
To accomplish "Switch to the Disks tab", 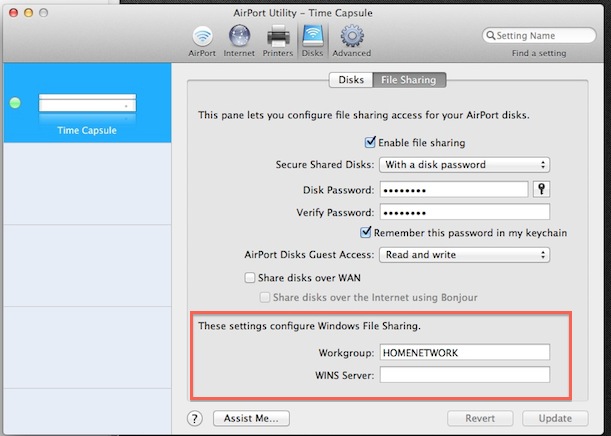I will 351,80.
